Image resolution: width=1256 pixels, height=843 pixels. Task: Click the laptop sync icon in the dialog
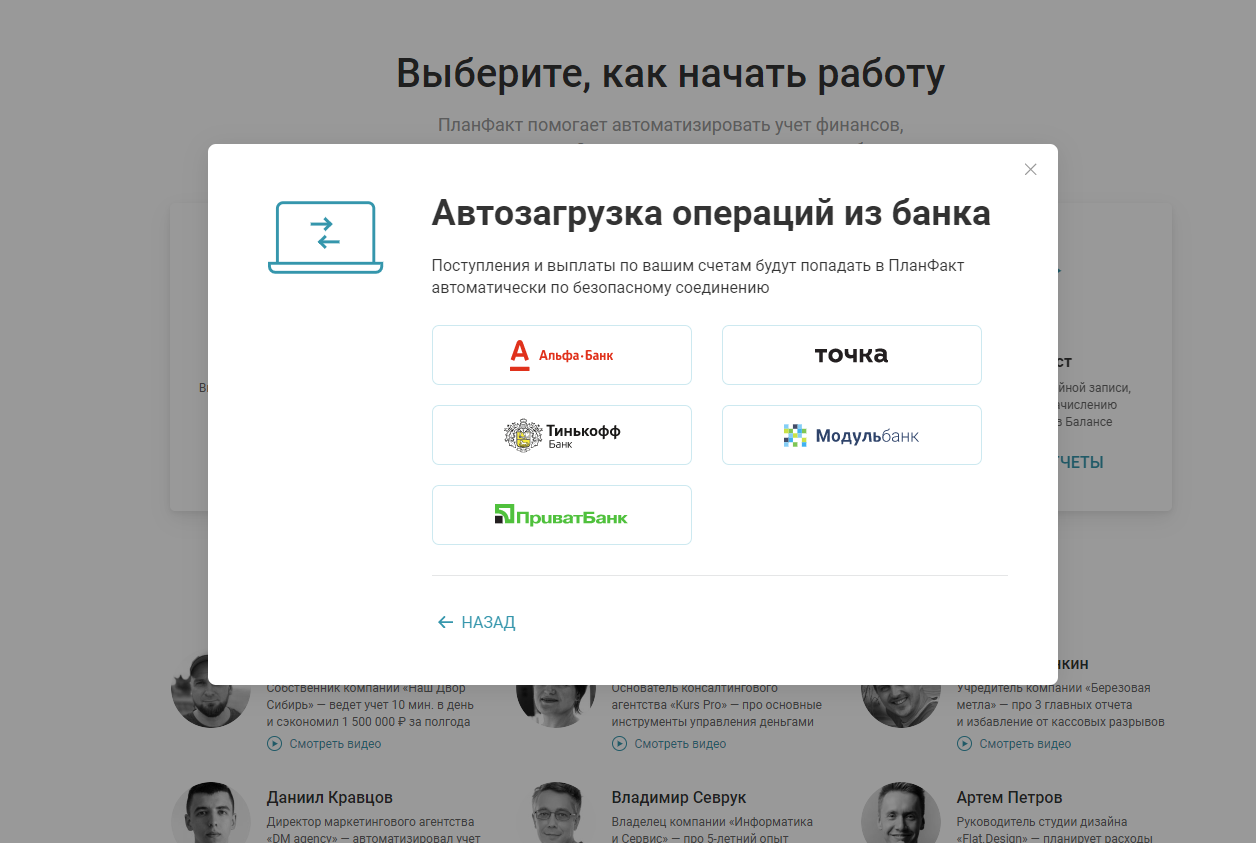click(x=324, y=237)
